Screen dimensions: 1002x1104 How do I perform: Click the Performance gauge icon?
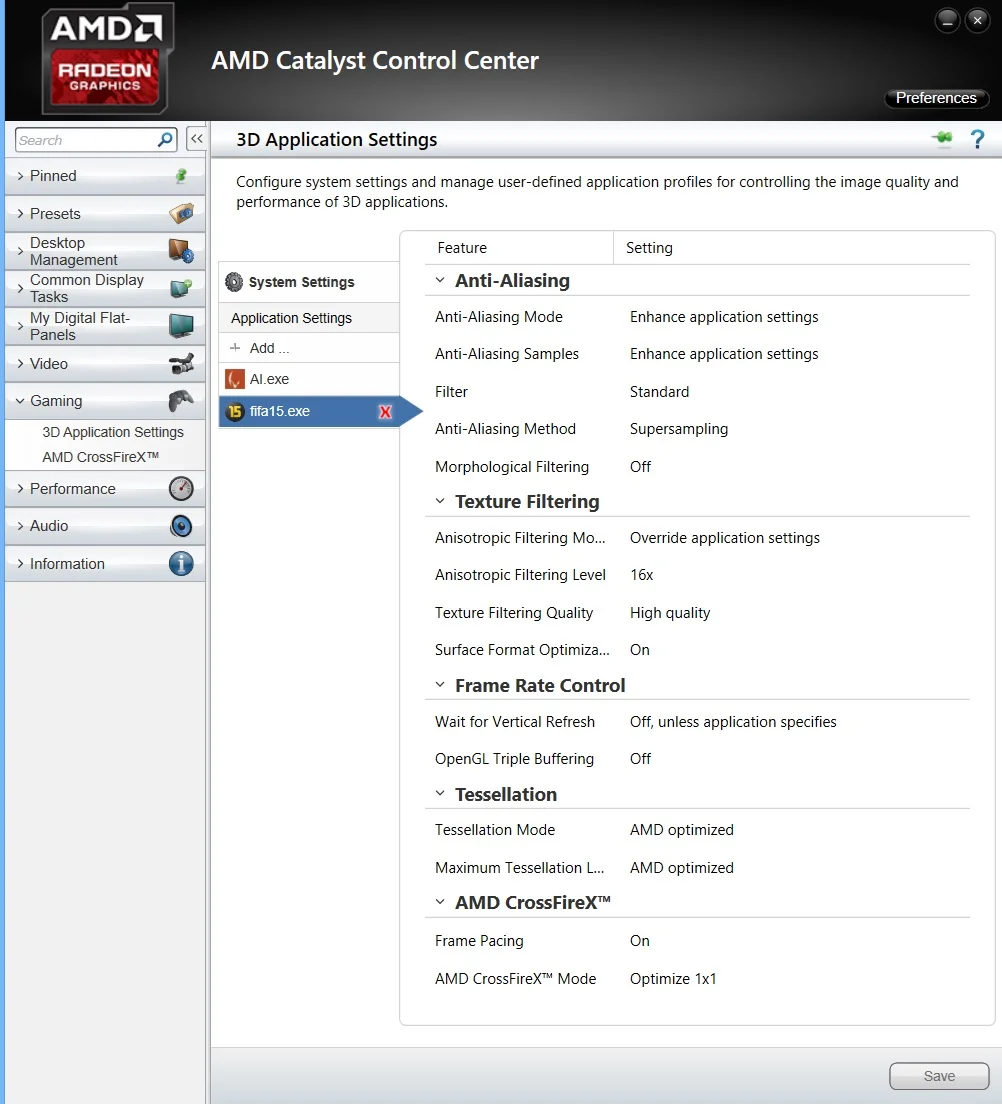click(x=181, y=489)
